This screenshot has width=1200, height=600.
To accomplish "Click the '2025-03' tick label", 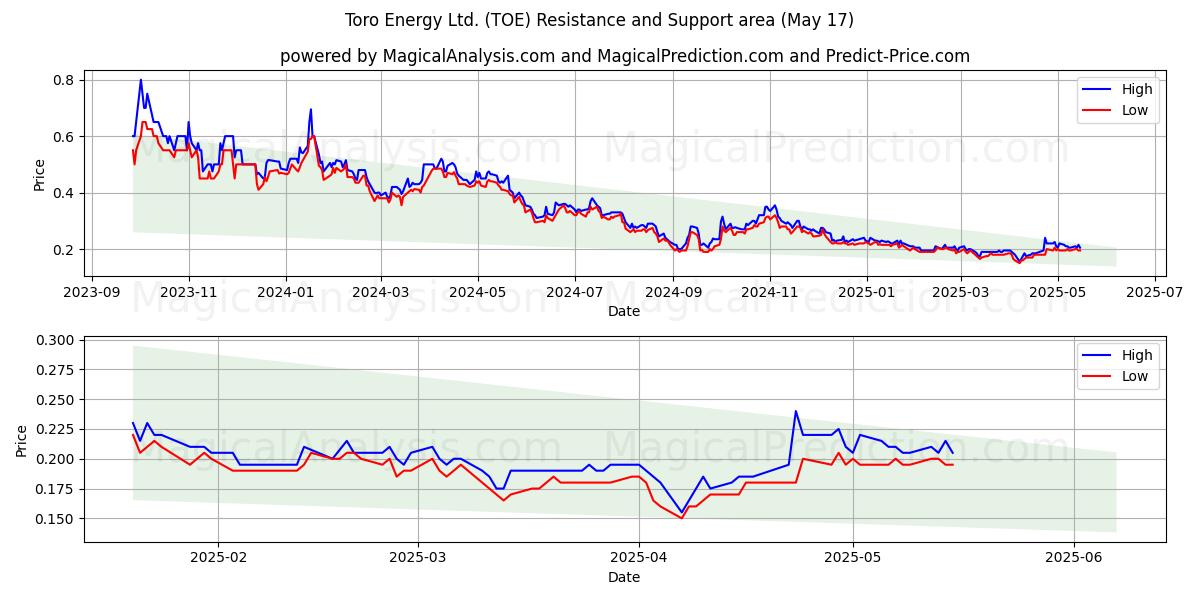I will (x=959, y=292).
